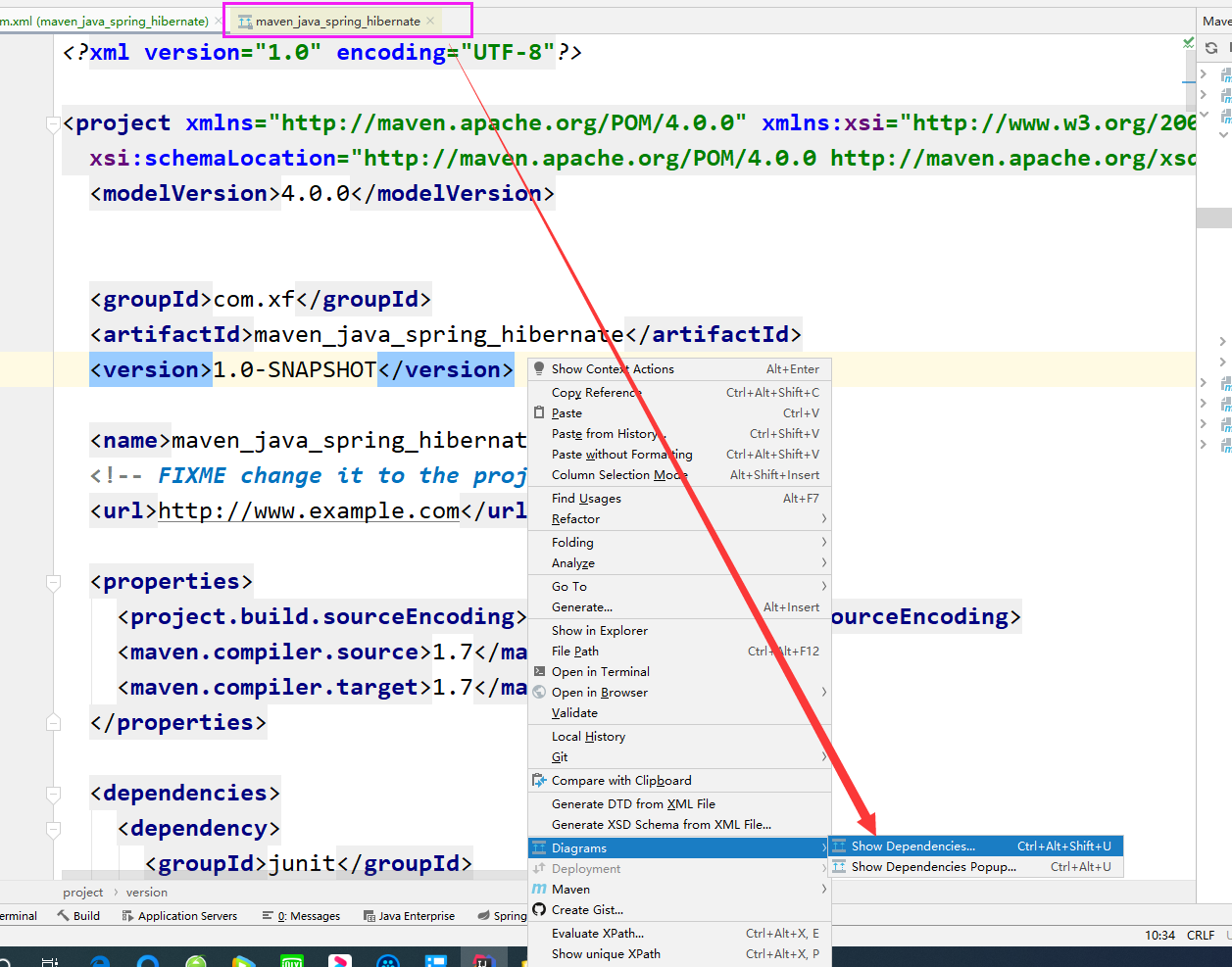1232x967 pixels.
Task: Select Show unique XPath entry
Action: point(678,954)
